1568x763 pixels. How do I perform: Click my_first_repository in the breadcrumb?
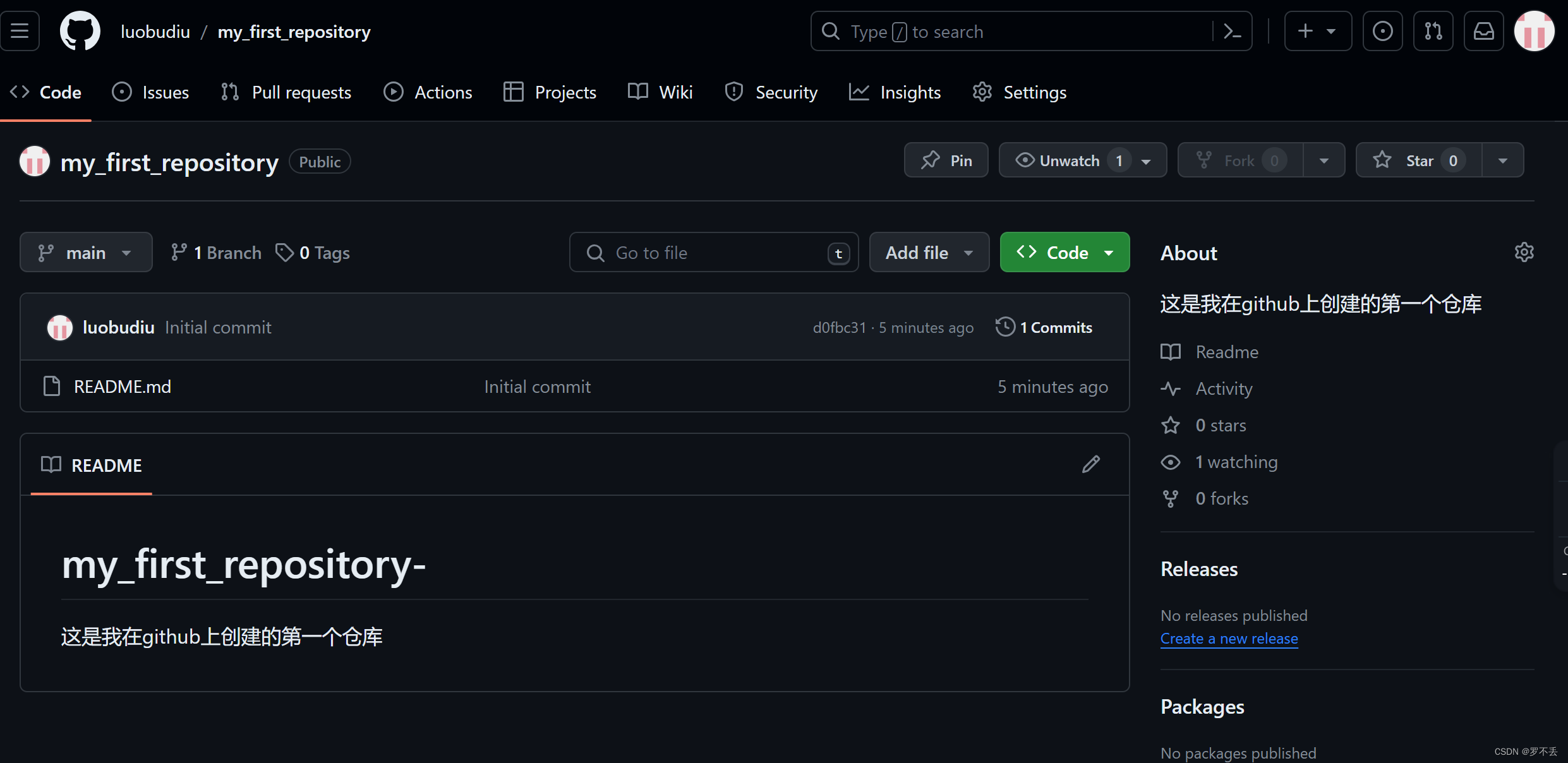pyautogui.click(x=294, y=32)
